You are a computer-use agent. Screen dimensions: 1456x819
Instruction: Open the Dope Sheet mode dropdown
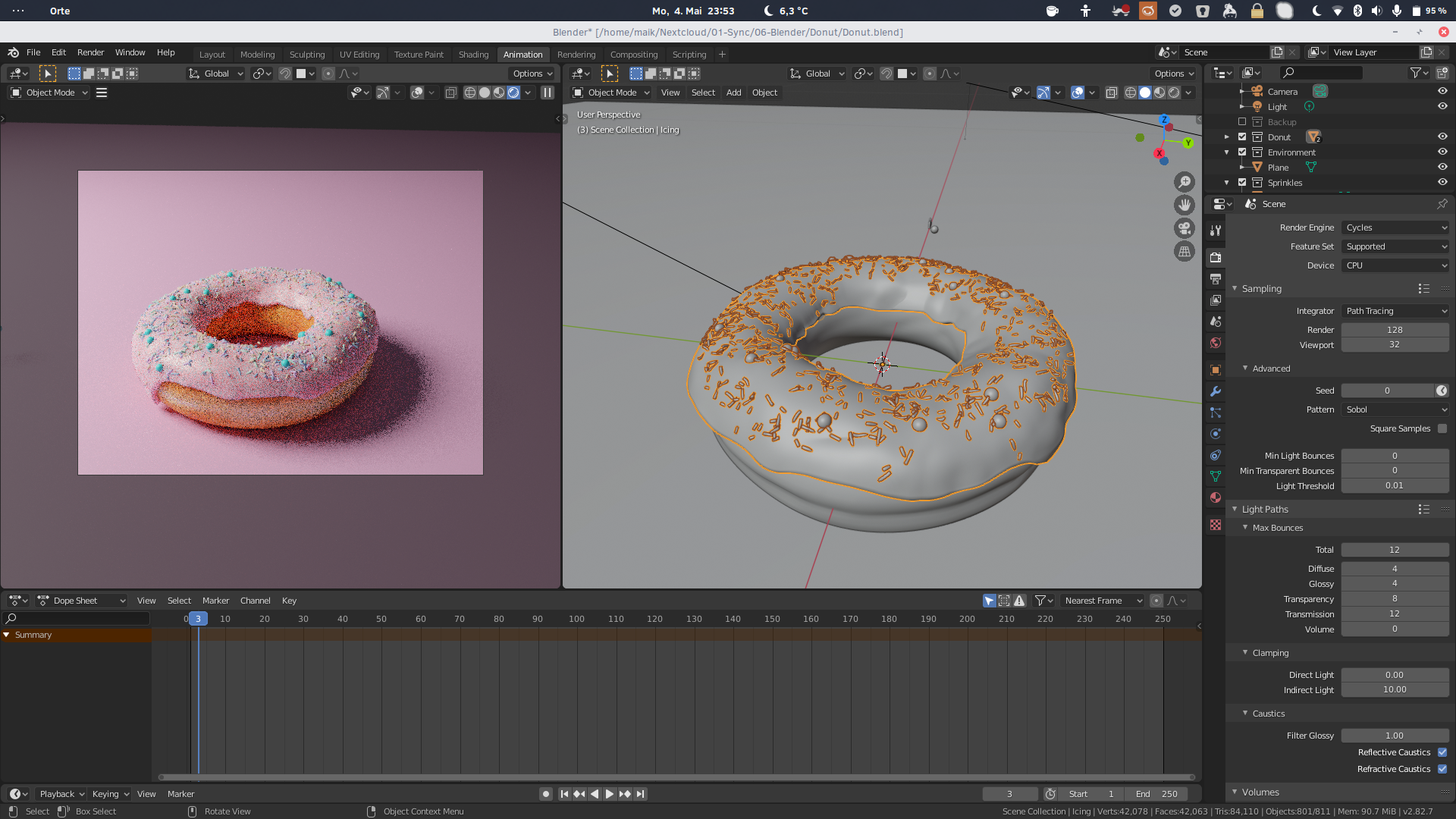[x=82, y=601]
